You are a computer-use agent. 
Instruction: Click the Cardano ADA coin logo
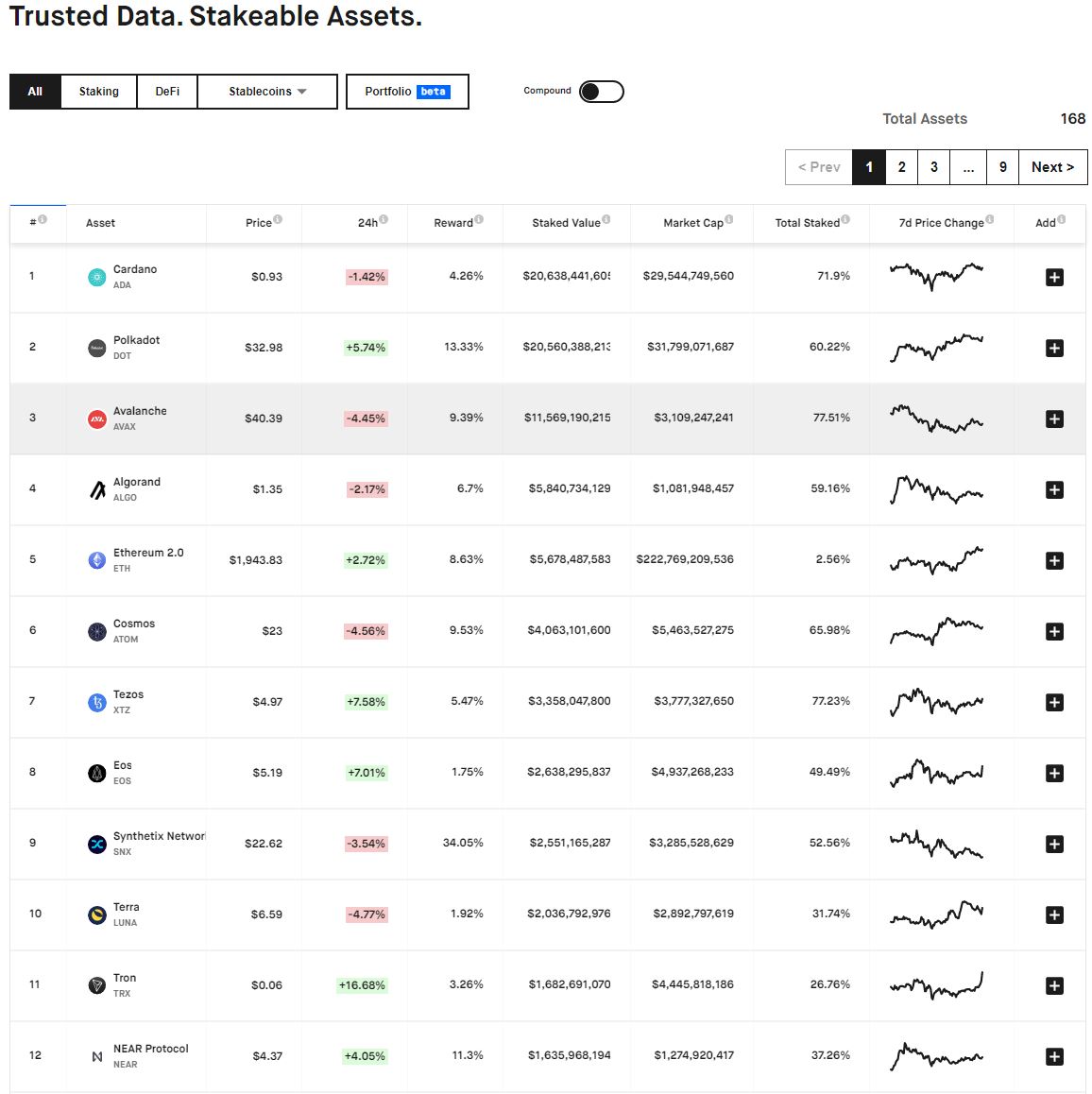(97, 277)
